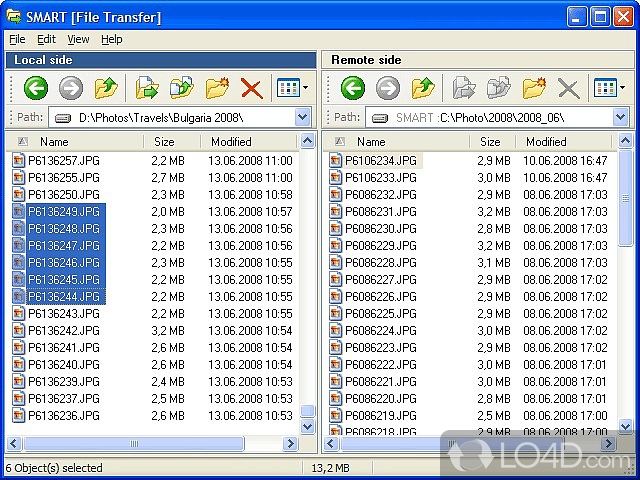
Task: Click the Remote side panel header
Action: tap(478, 60)
